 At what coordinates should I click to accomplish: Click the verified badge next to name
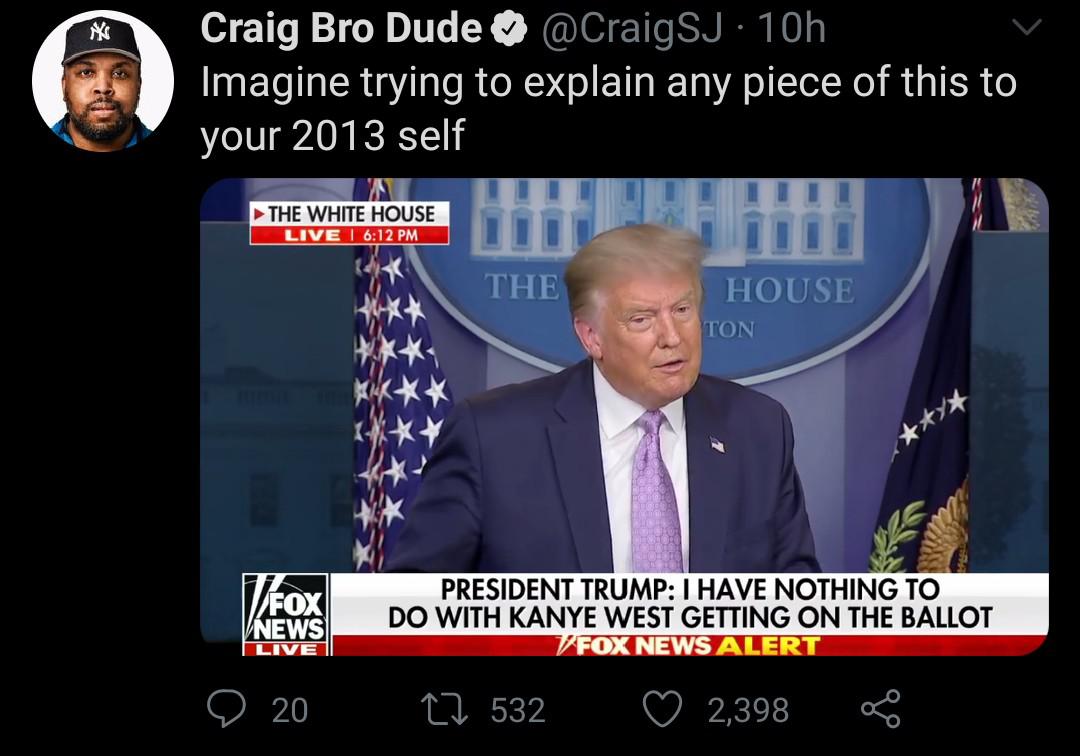(x=509, y=30)
